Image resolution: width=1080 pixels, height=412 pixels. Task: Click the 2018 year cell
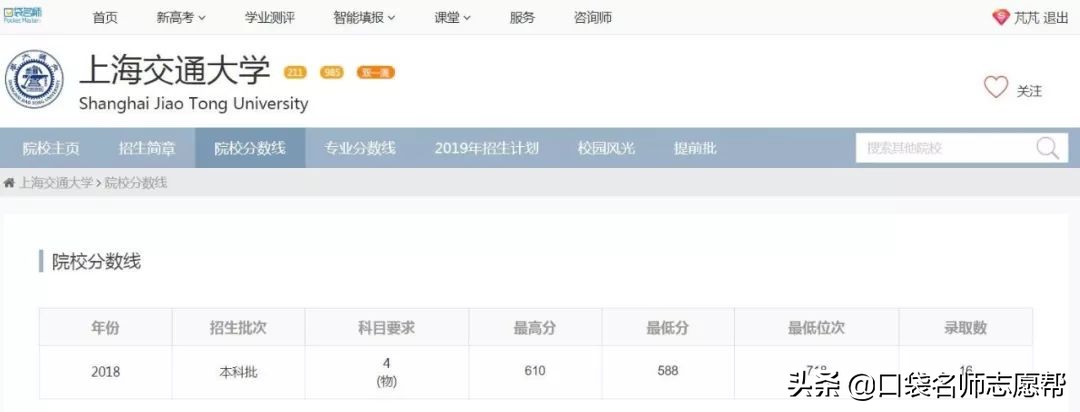pyautogui.click(x=105, y=372)
